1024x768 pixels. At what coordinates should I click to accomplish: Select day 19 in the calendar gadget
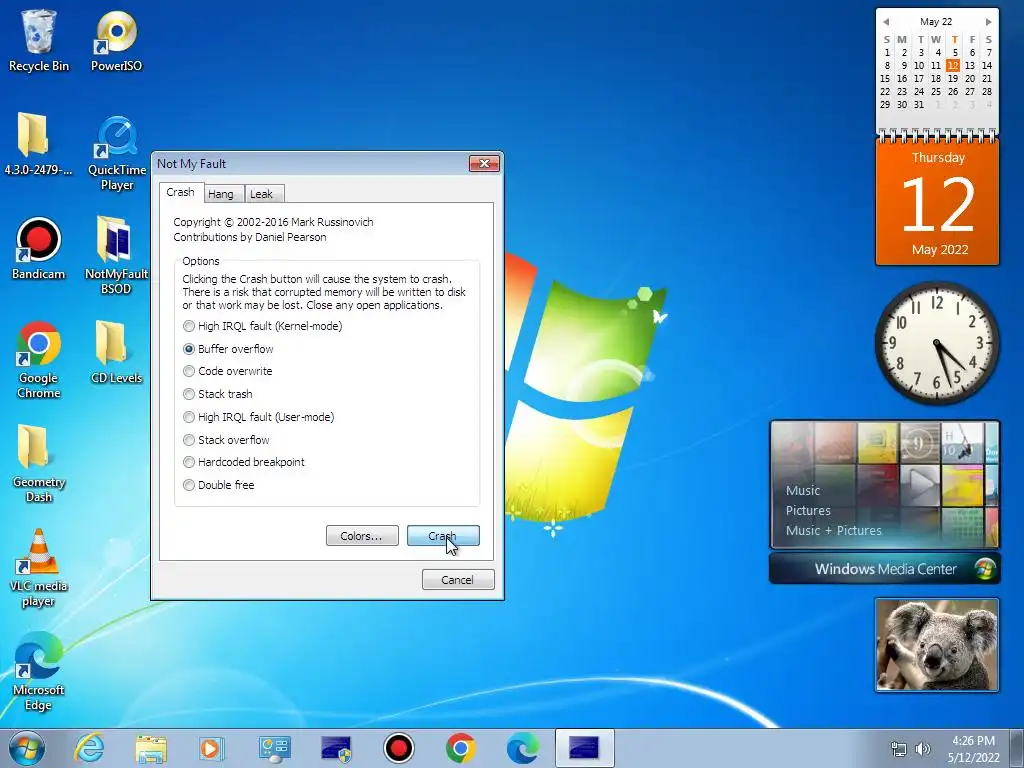click(953, 78)
